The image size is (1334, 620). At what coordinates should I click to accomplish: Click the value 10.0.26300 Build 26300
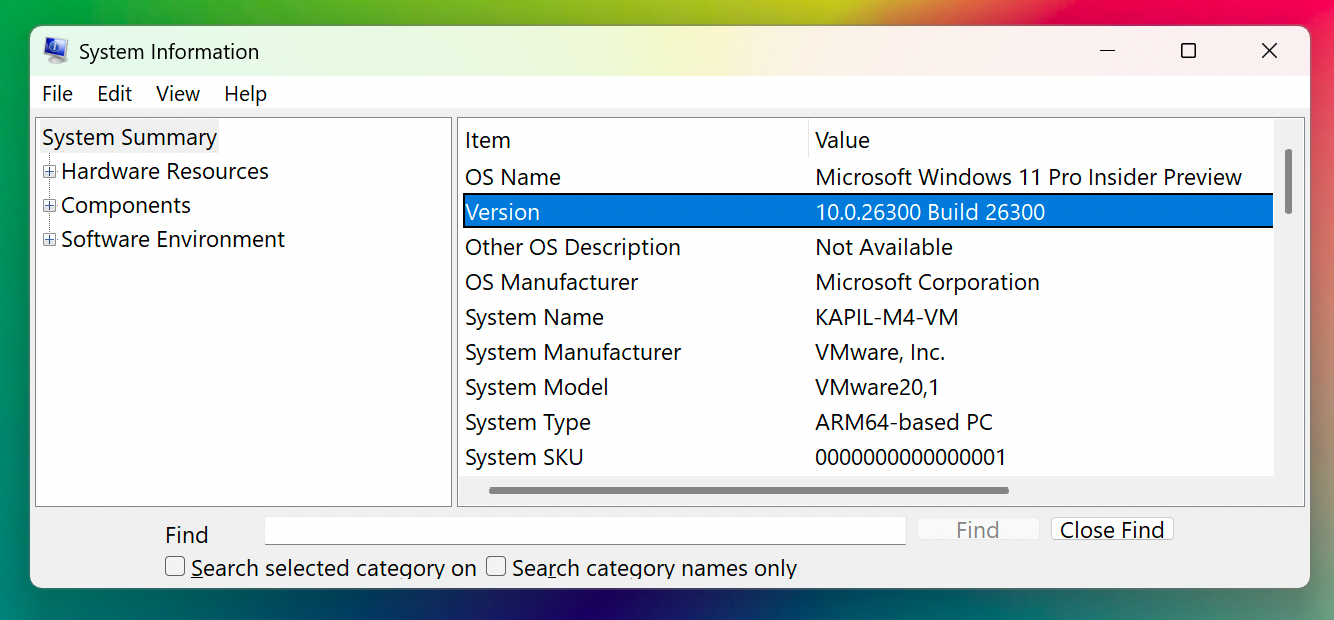click(x=930, y=212)
